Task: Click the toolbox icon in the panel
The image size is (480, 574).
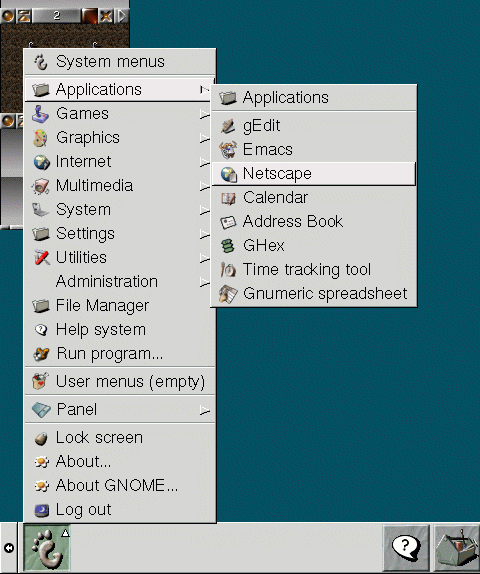Action: click(x=457, y=548)
